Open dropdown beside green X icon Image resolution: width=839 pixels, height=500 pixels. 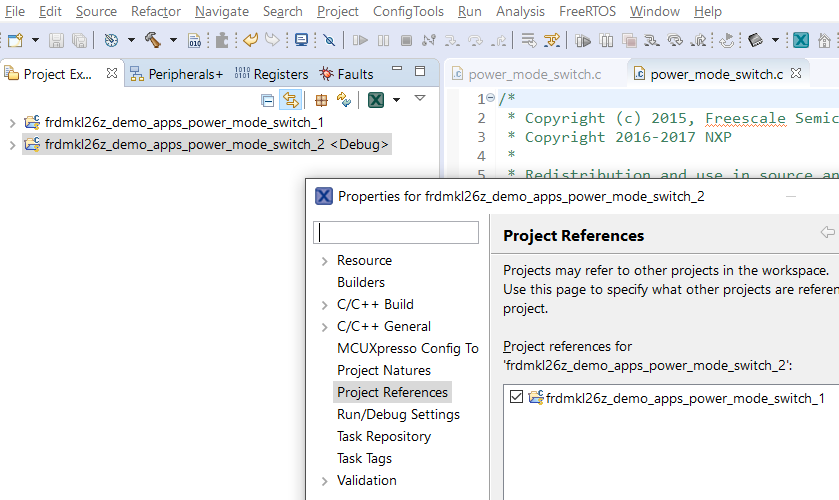coord(396,100)
